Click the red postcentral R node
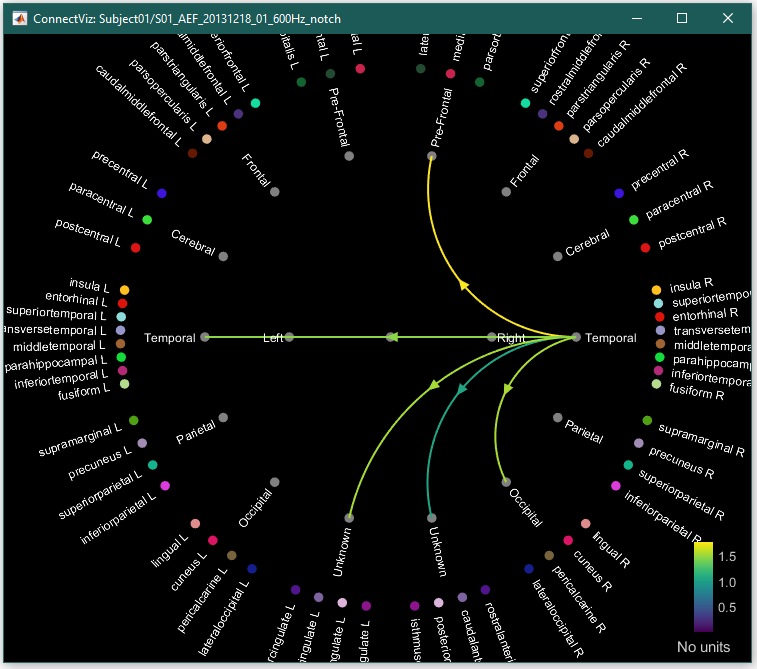The width and height of the screenshot is (757, 669). click(646, 247)
